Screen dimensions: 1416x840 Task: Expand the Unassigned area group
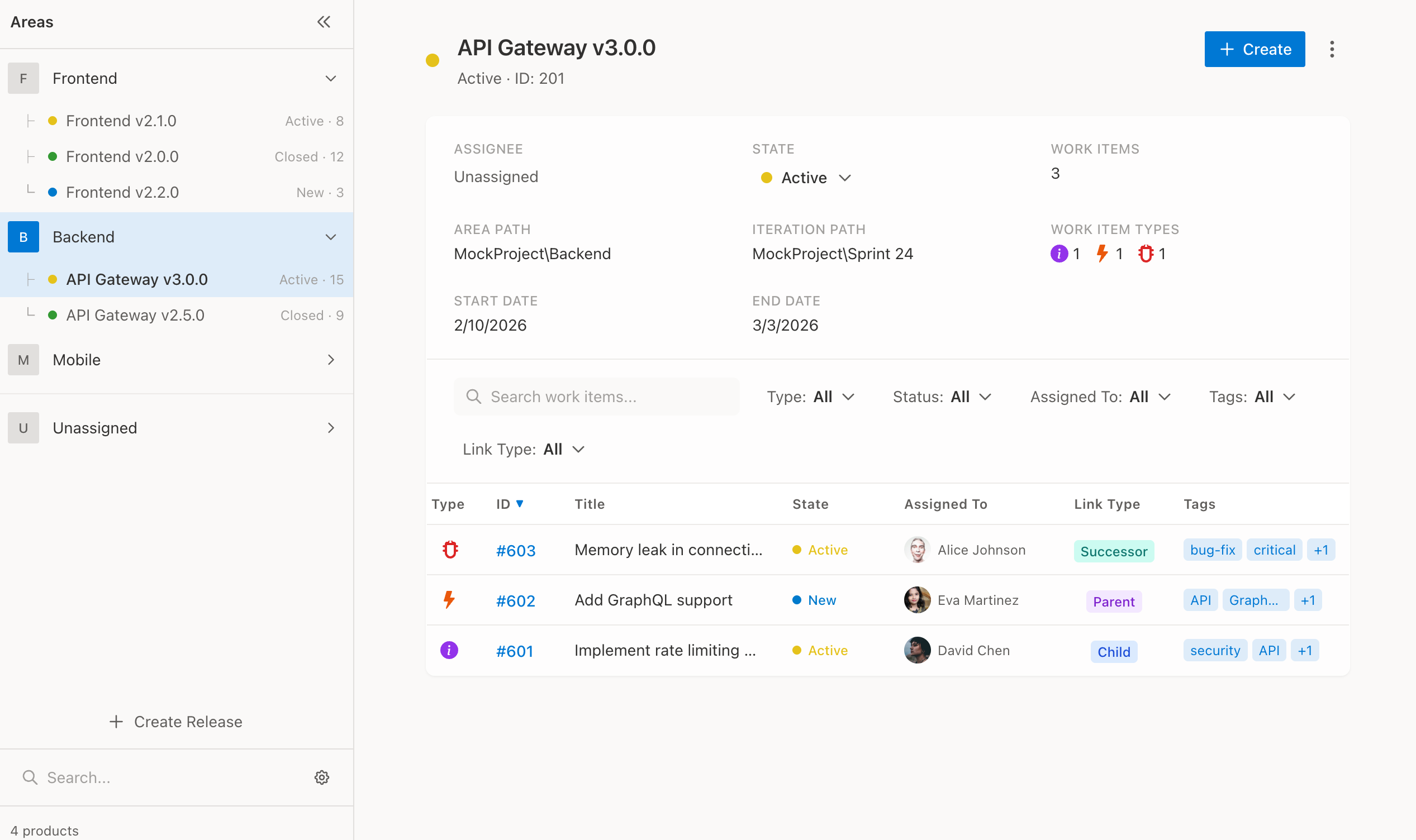[x=331, y=428]
